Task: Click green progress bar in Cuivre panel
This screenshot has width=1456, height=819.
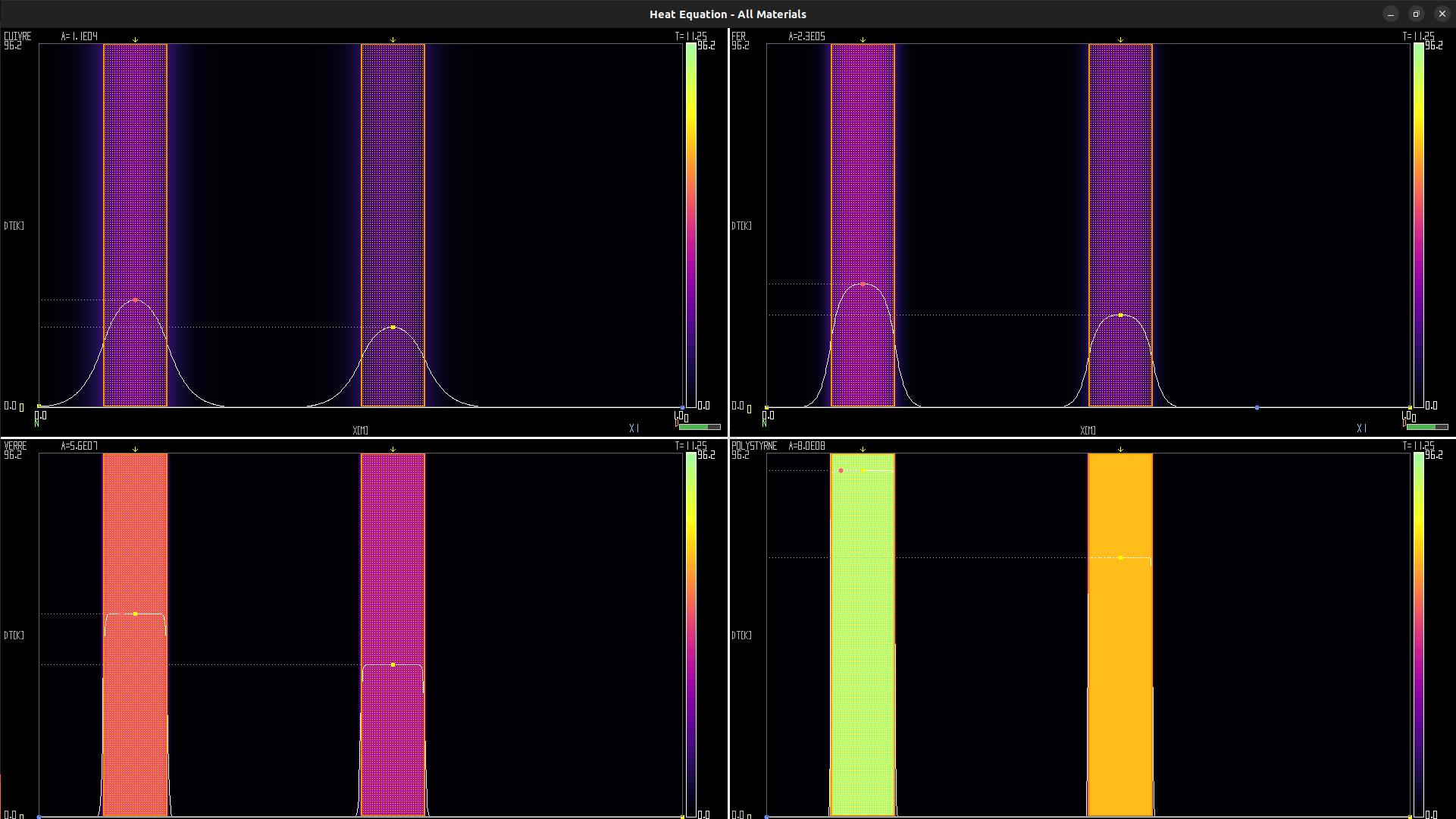Action: pyautogui.click(x=699, y=427)
